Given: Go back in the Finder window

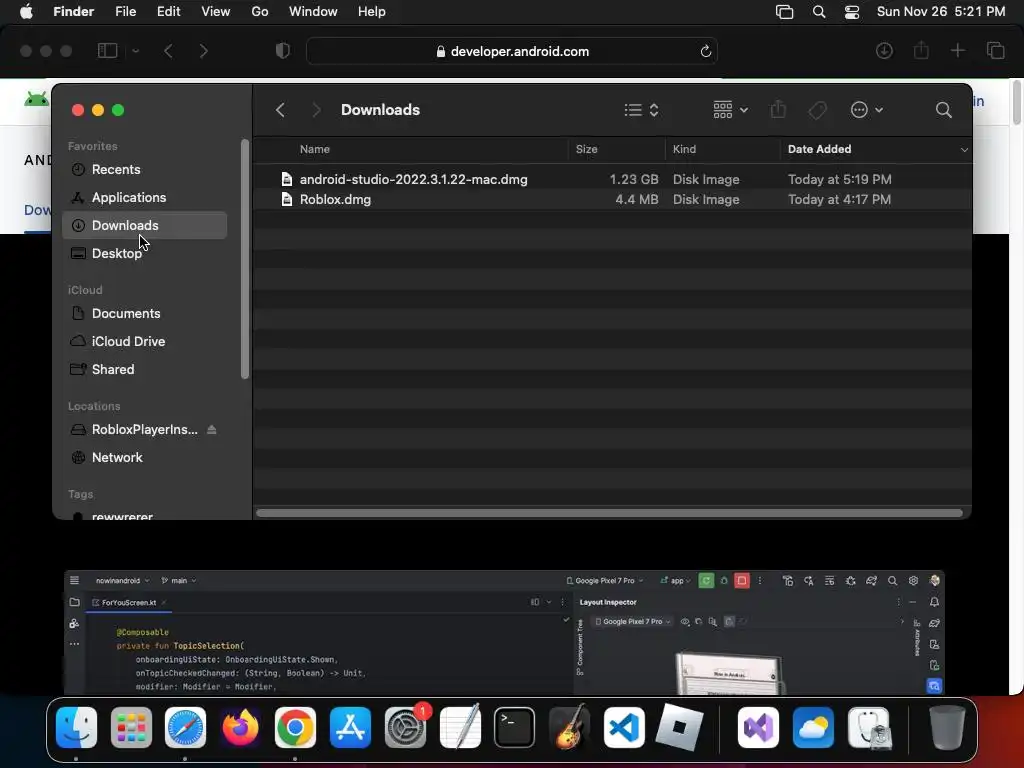Looking at the screenshot, I should (x=280, y=110).
